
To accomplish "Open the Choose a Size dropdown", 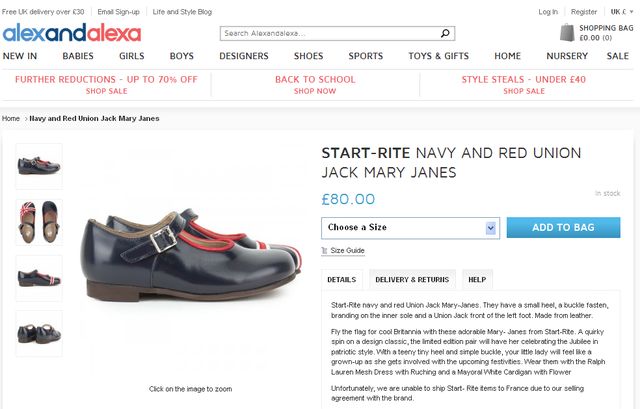I will tap(409, 227).
